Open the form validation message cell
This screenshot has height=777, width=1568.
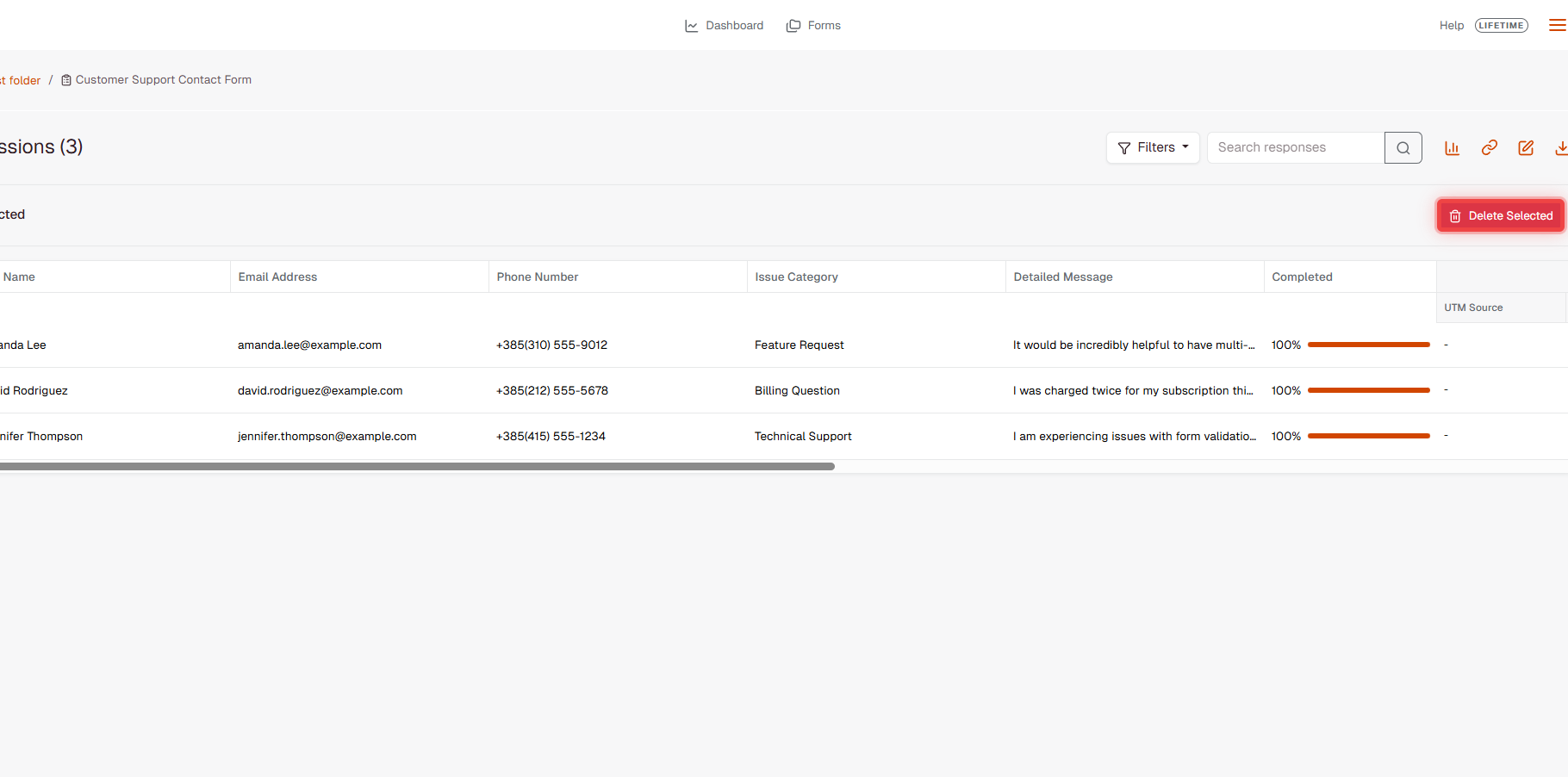tap(1135, 437)
